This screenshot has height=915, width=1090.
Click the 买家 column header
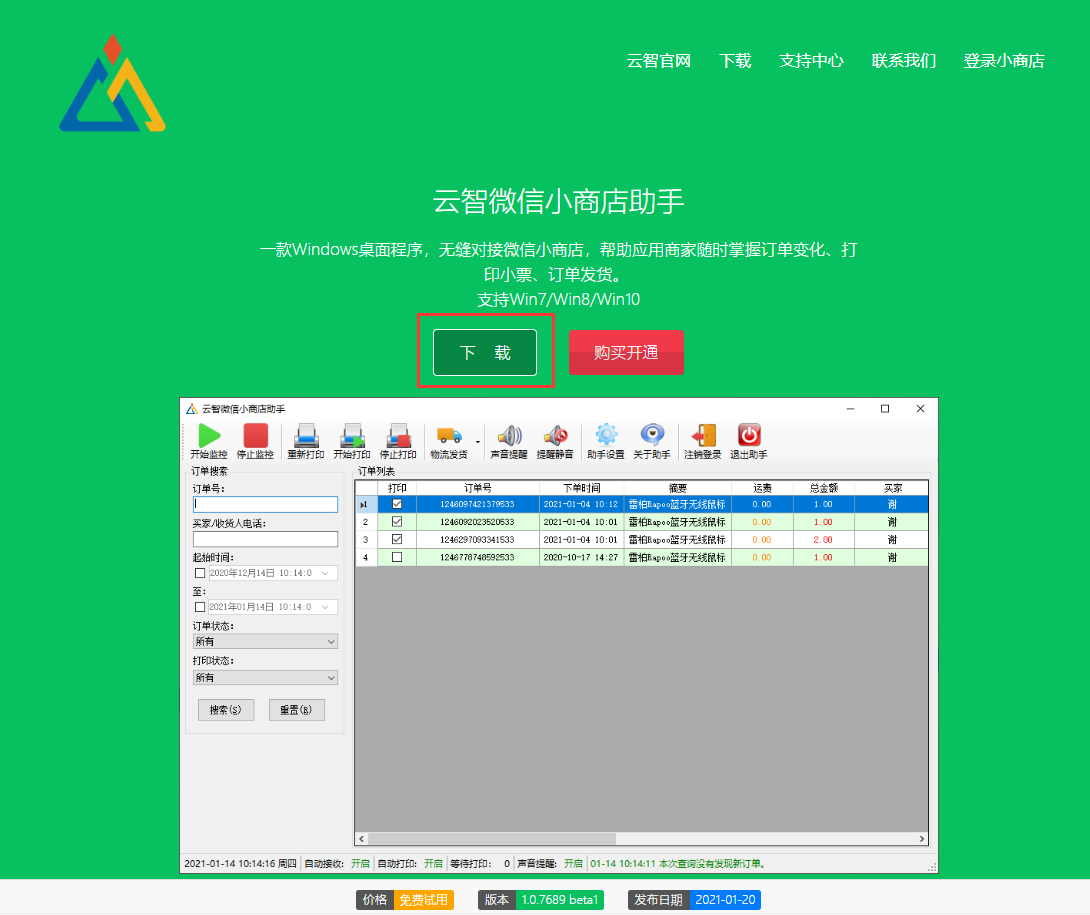(892, 488)
